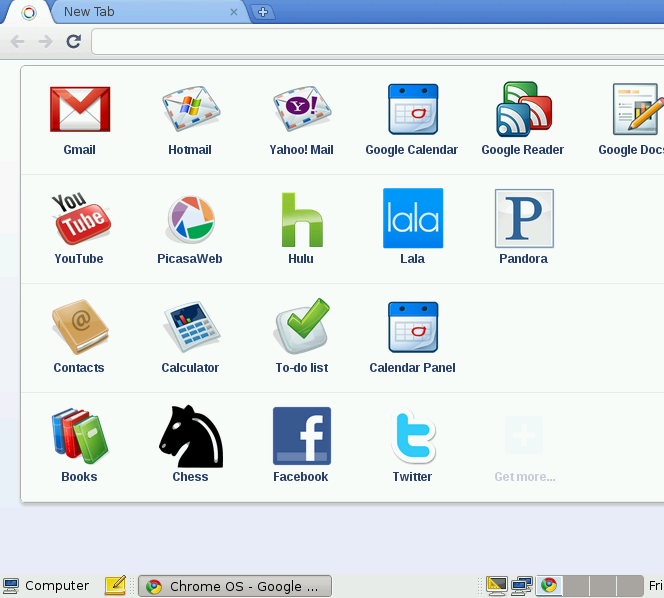Click the Gmail text label

[x=80, y=150]
